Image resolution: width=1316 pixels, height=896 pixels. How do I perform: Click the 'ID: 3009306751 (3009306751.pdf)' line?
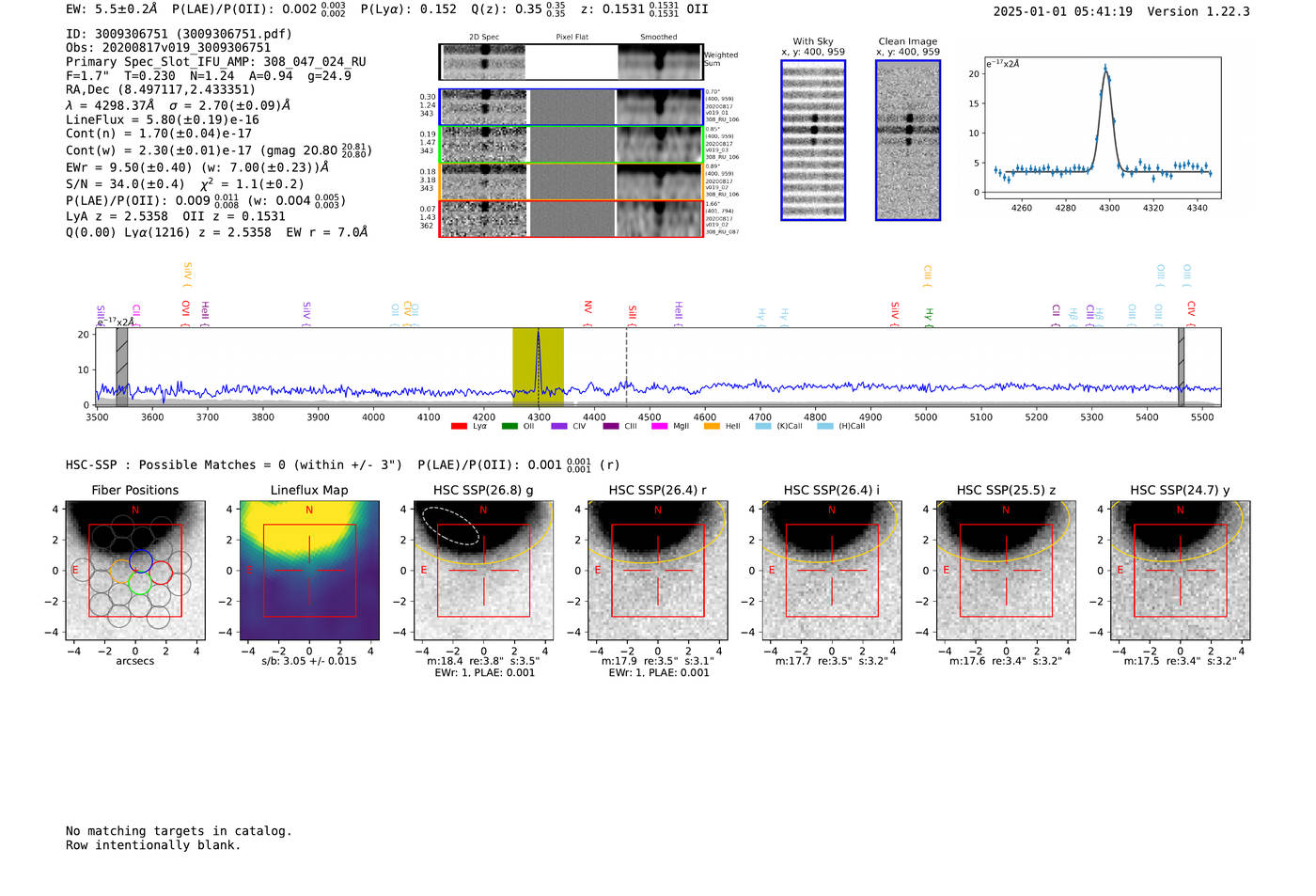click(x=179, y=34)
